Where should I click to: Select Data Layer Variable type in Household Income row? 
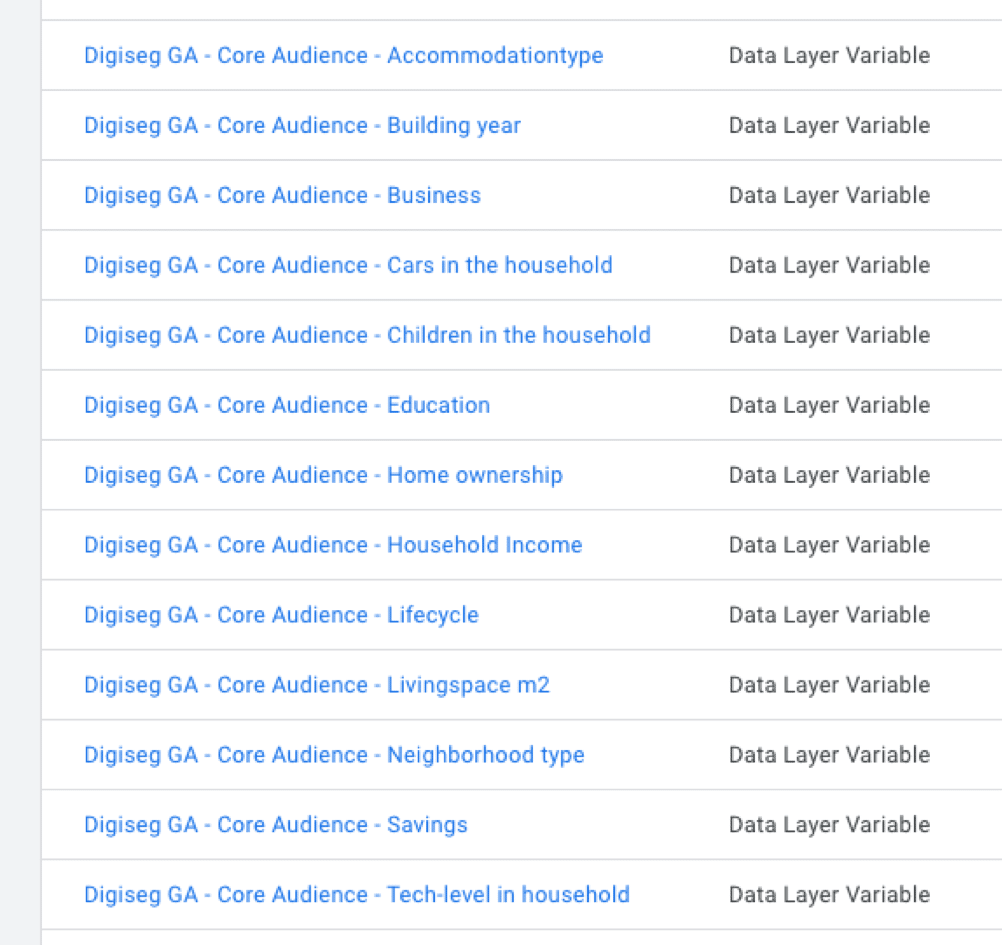(829, 545)
